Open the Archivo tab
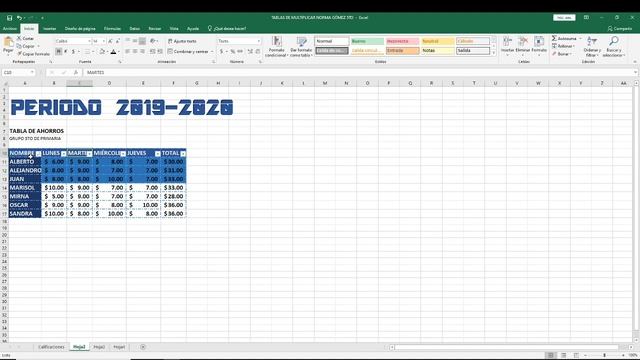Screen dimensions: 640x360 coord(9,29)
